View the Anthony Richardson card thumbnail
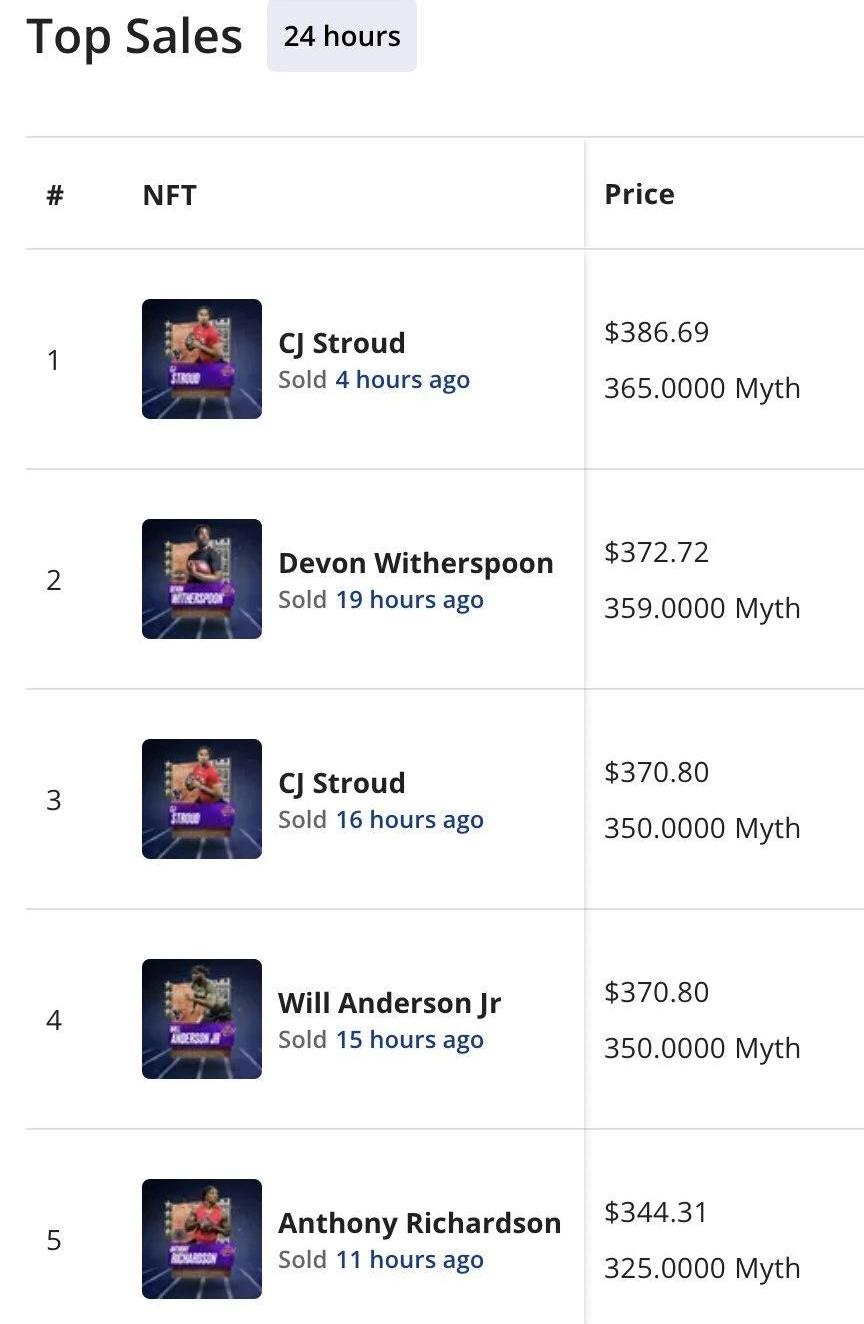The width and height of the screenshot is (864, 1324). (x=202, y=1239)
